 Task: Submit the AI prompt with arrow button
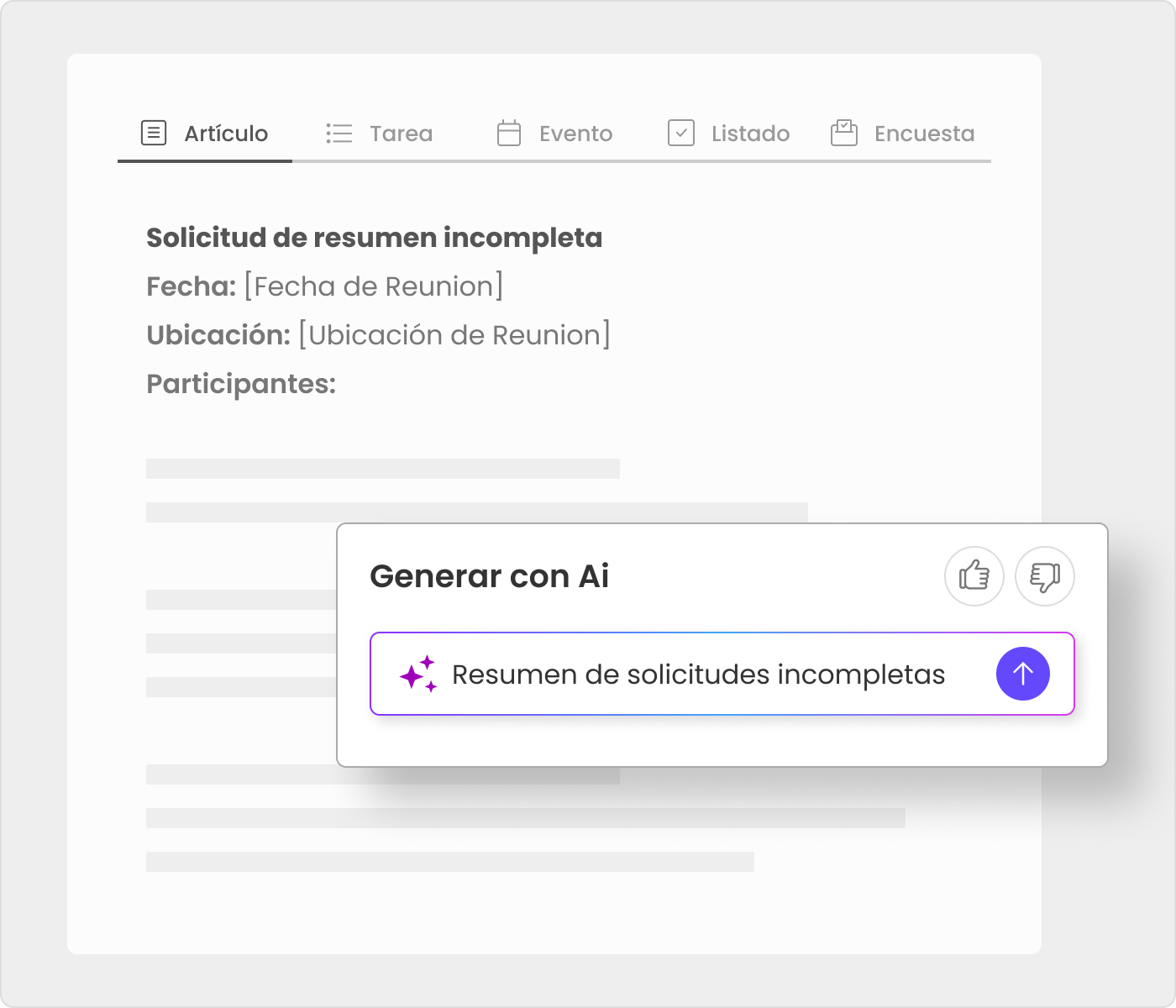(x=1022, y=674)
